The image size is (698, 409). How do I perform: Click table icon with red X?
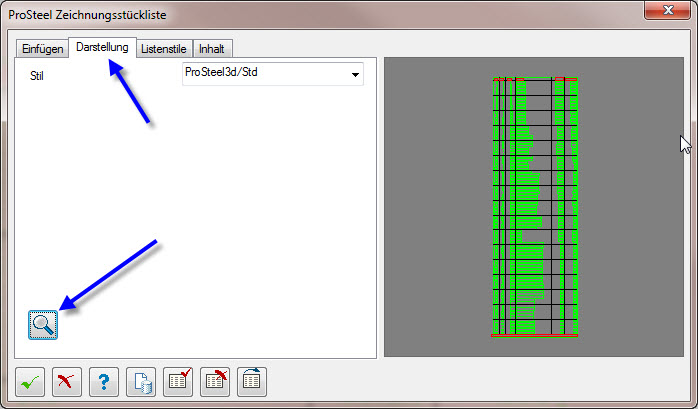pos(215,382)
